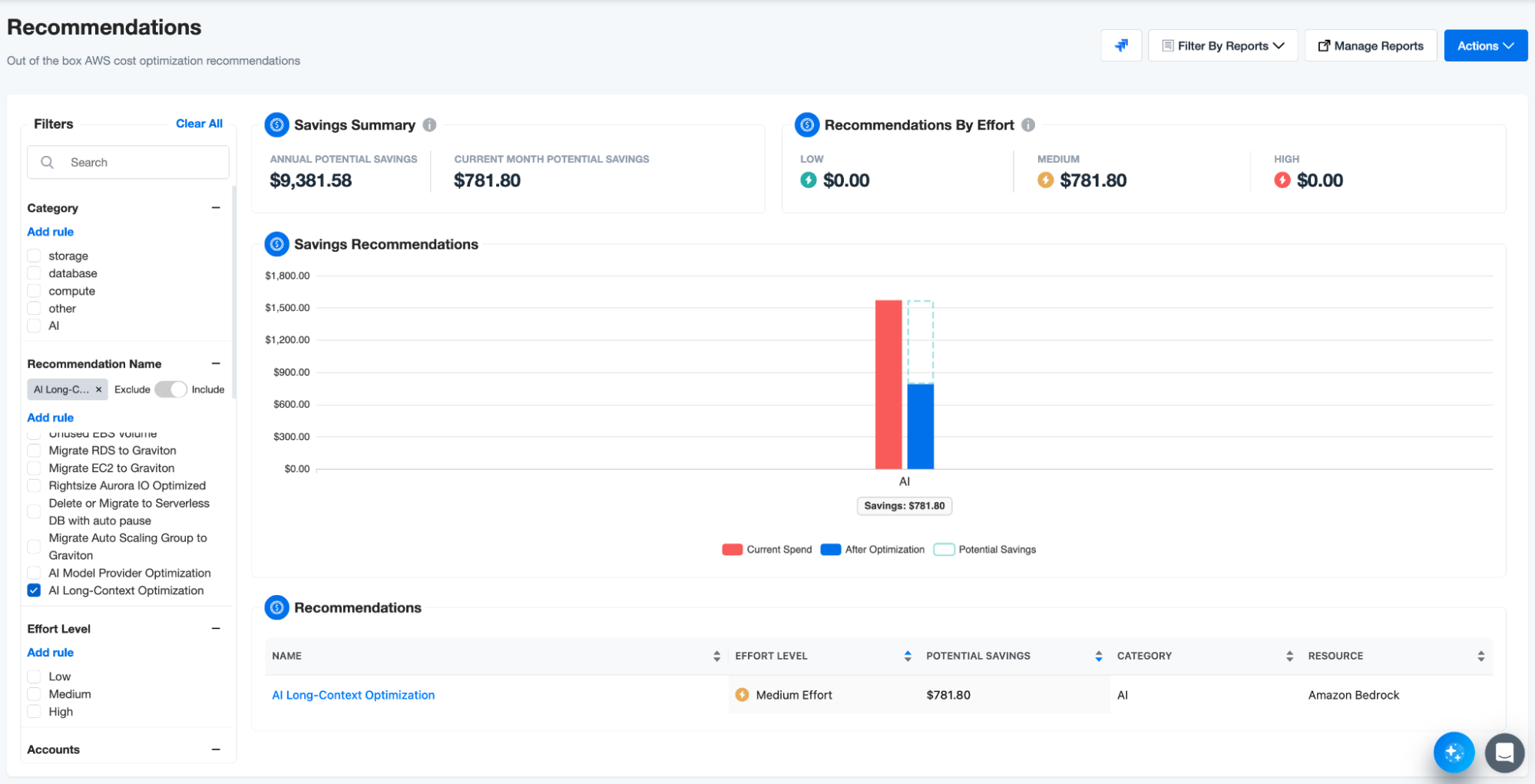Click the Manage Reports button
Screen dimensions: 1535x784
[1371, 46]
